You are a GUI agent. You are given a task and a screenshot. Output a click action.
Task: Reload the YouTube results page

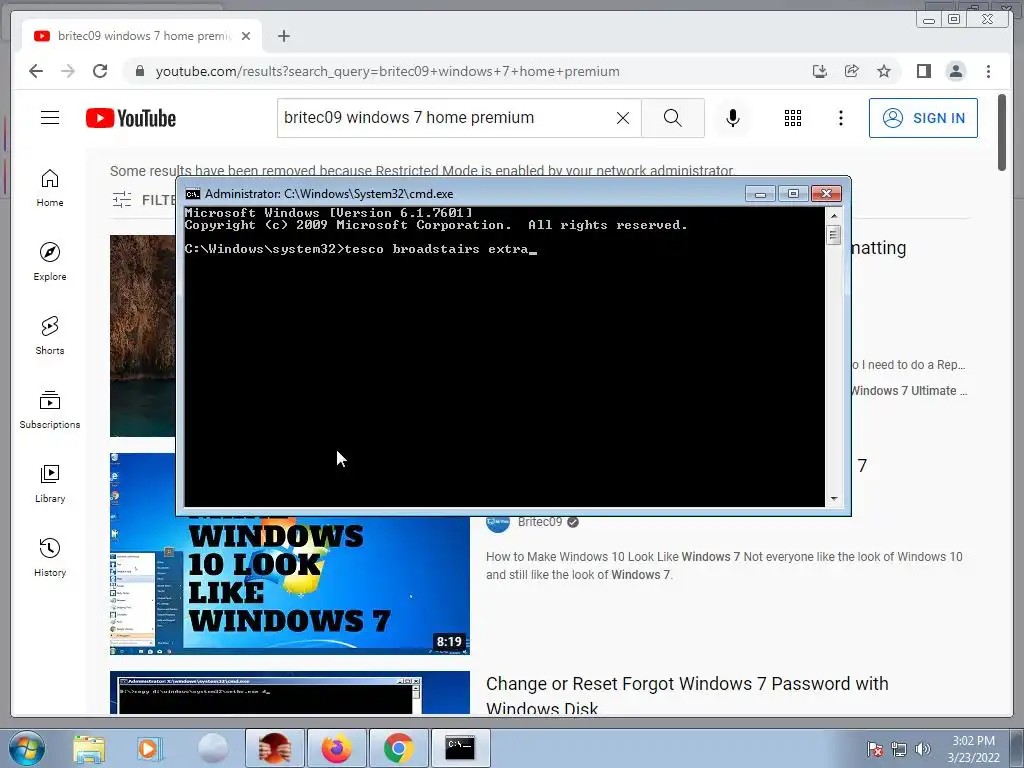[100, 71]
